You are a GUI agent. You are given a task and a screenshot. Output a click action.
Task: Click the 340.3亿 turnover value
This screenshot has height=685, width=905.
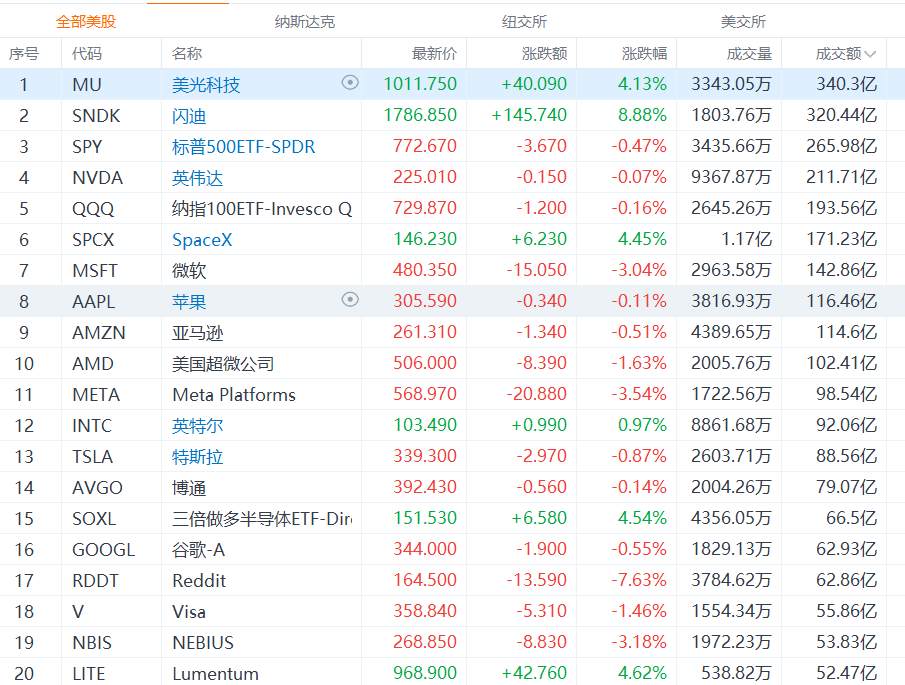pos(847,84)
